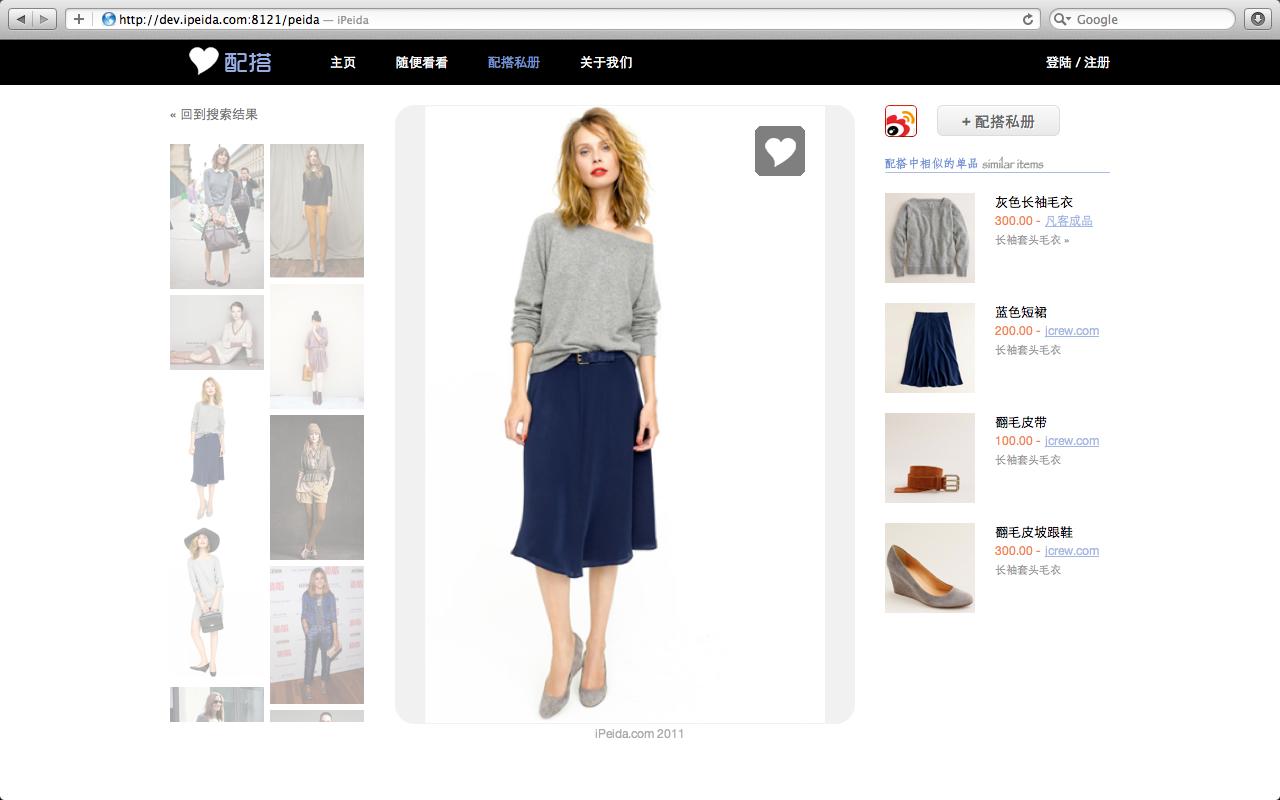Click iPeida.com 2011 footer text
This screenshot has width=1280, height=800.
coord(639,733)
